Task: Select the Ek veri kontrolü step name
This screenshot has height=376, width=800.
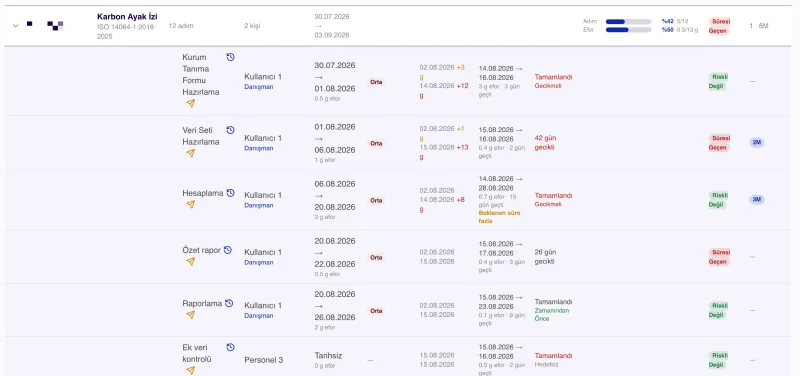Action: click(197, 353)
